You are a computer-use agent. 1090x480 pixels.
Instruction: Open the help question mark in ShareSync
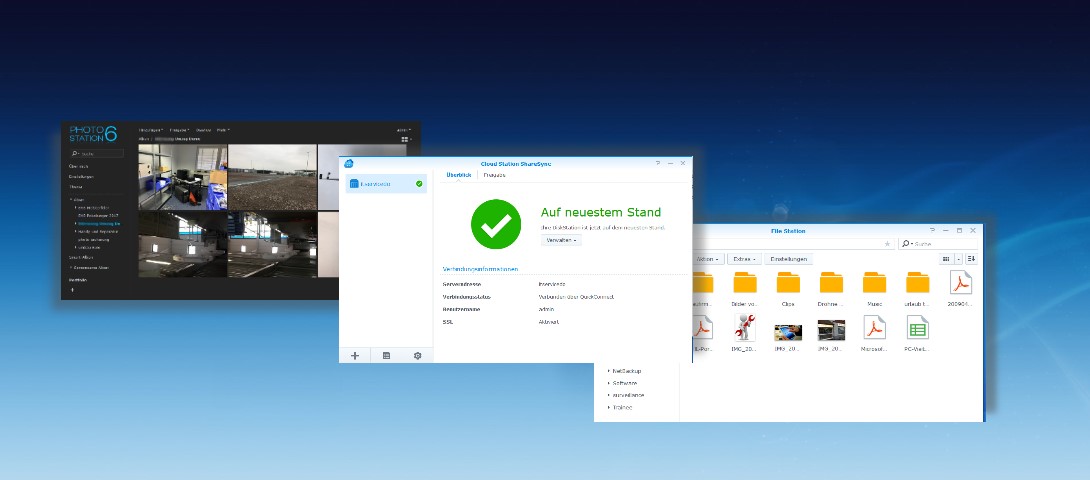coord(658,163)
